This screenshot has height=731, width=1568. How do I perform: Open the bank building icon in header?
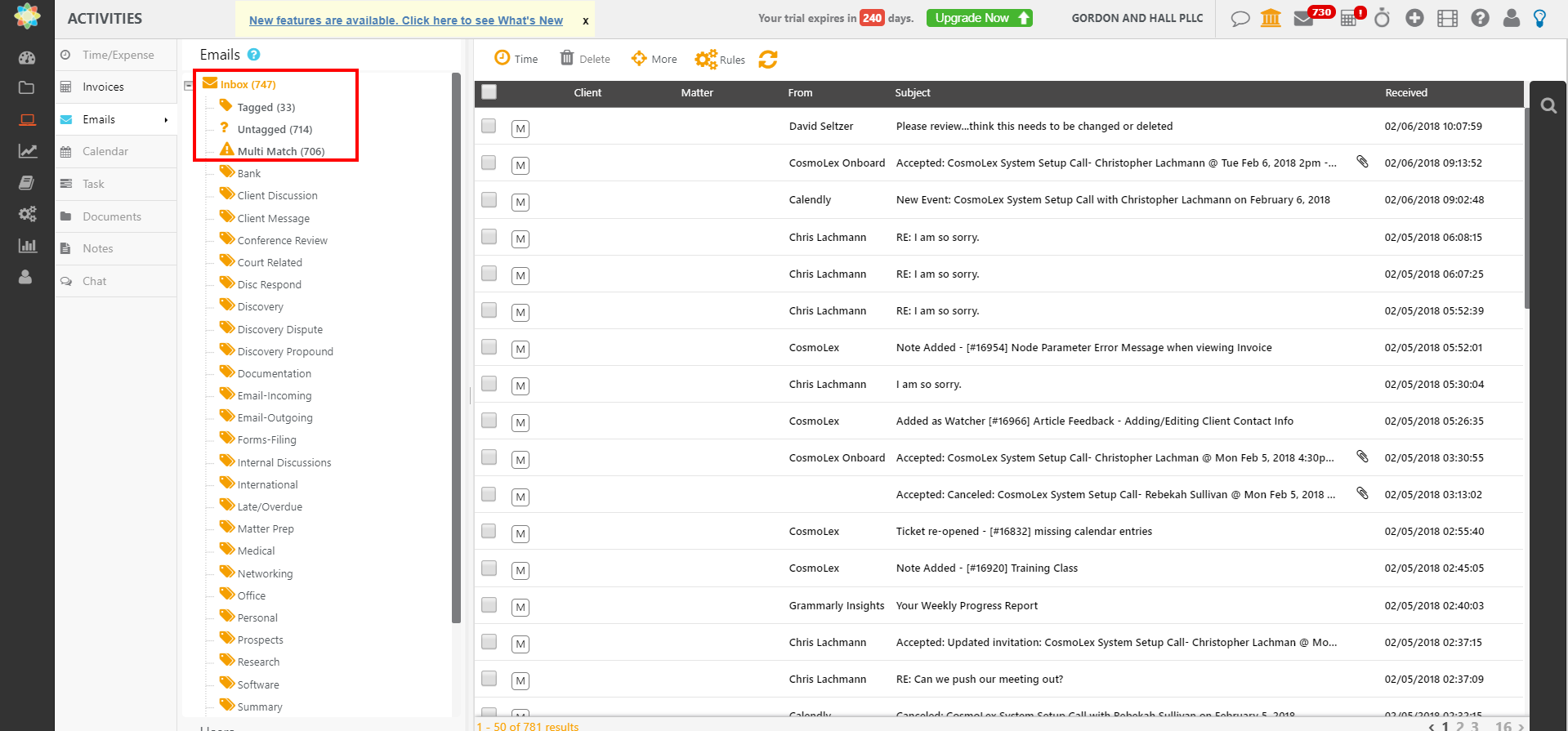coord(1271,18)
